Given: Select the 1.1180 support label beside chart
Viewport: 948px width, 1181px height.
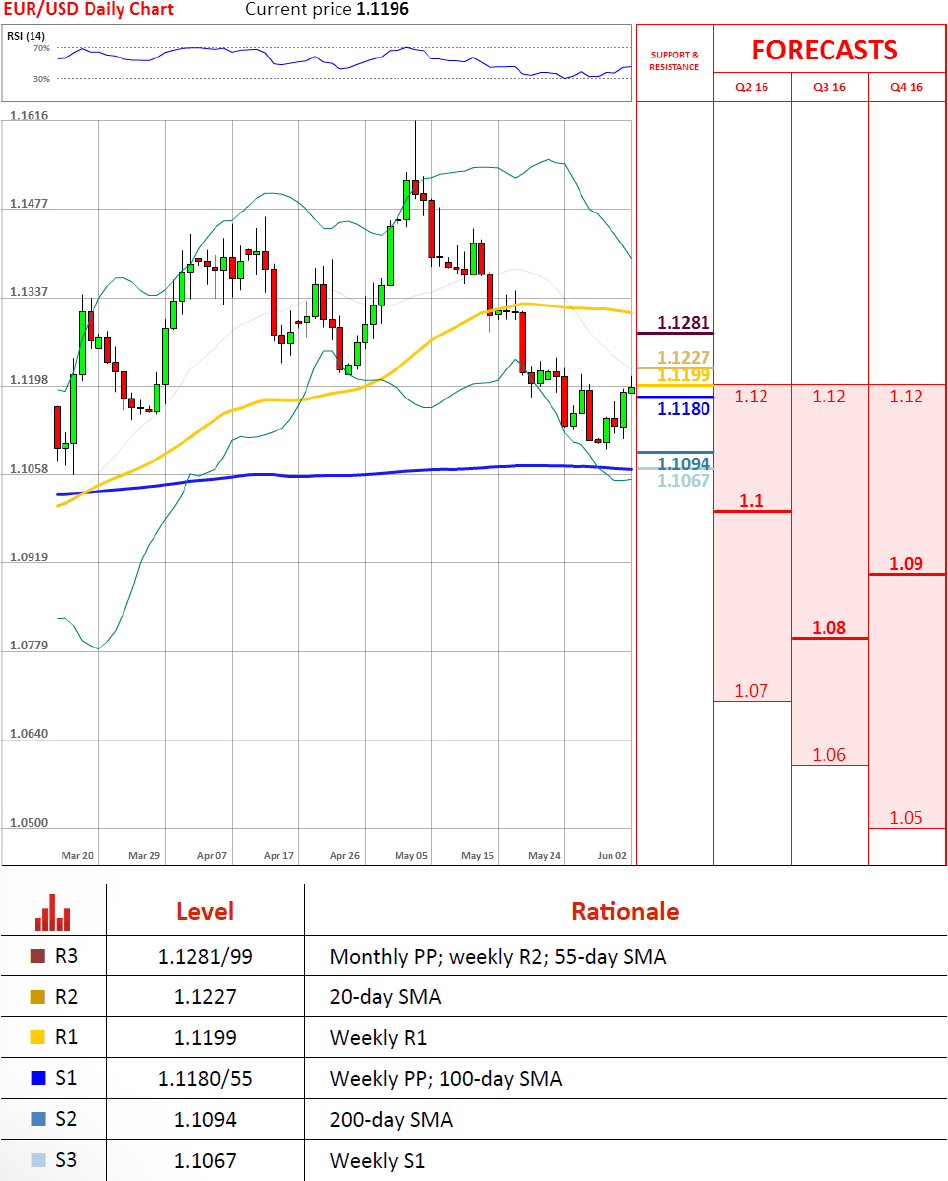Looking at the screenshot, I should pos(683,409).
